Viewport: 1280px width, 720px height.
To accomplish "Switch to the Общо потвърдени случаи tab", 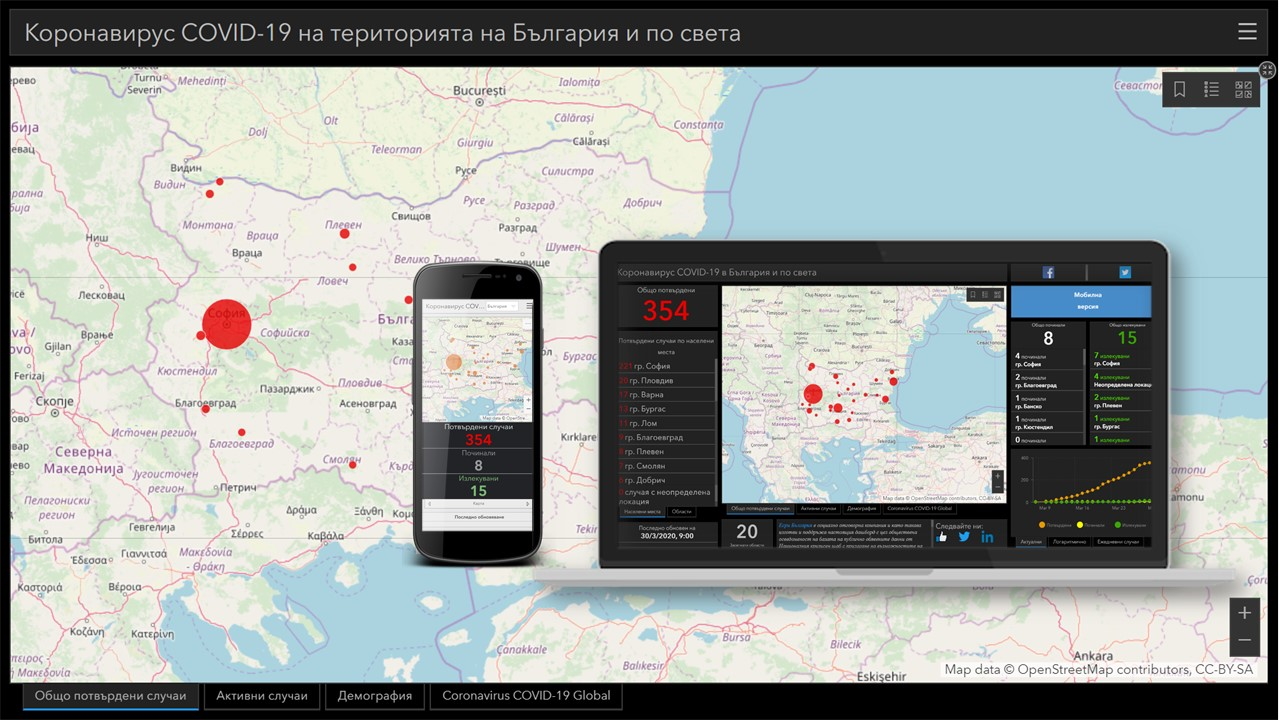I will point(110,696).
